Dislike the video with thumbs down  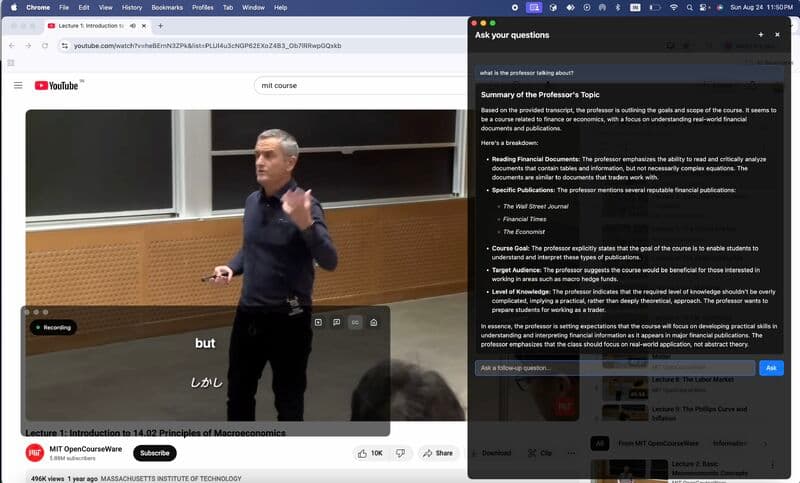click(x=400, y=453)
